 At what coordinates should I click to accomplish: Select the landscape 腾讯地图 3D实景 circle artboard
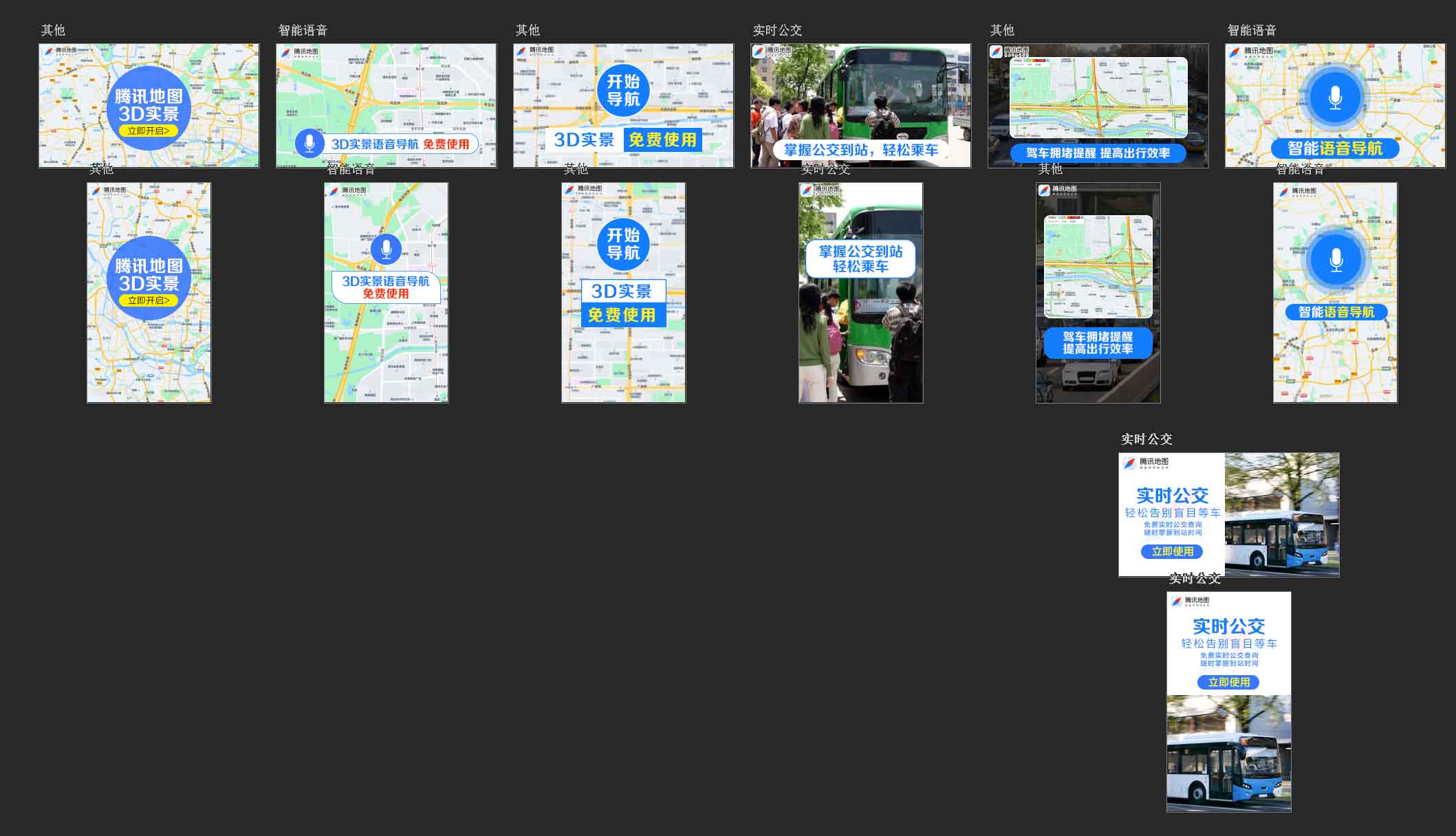click(149, 106)
